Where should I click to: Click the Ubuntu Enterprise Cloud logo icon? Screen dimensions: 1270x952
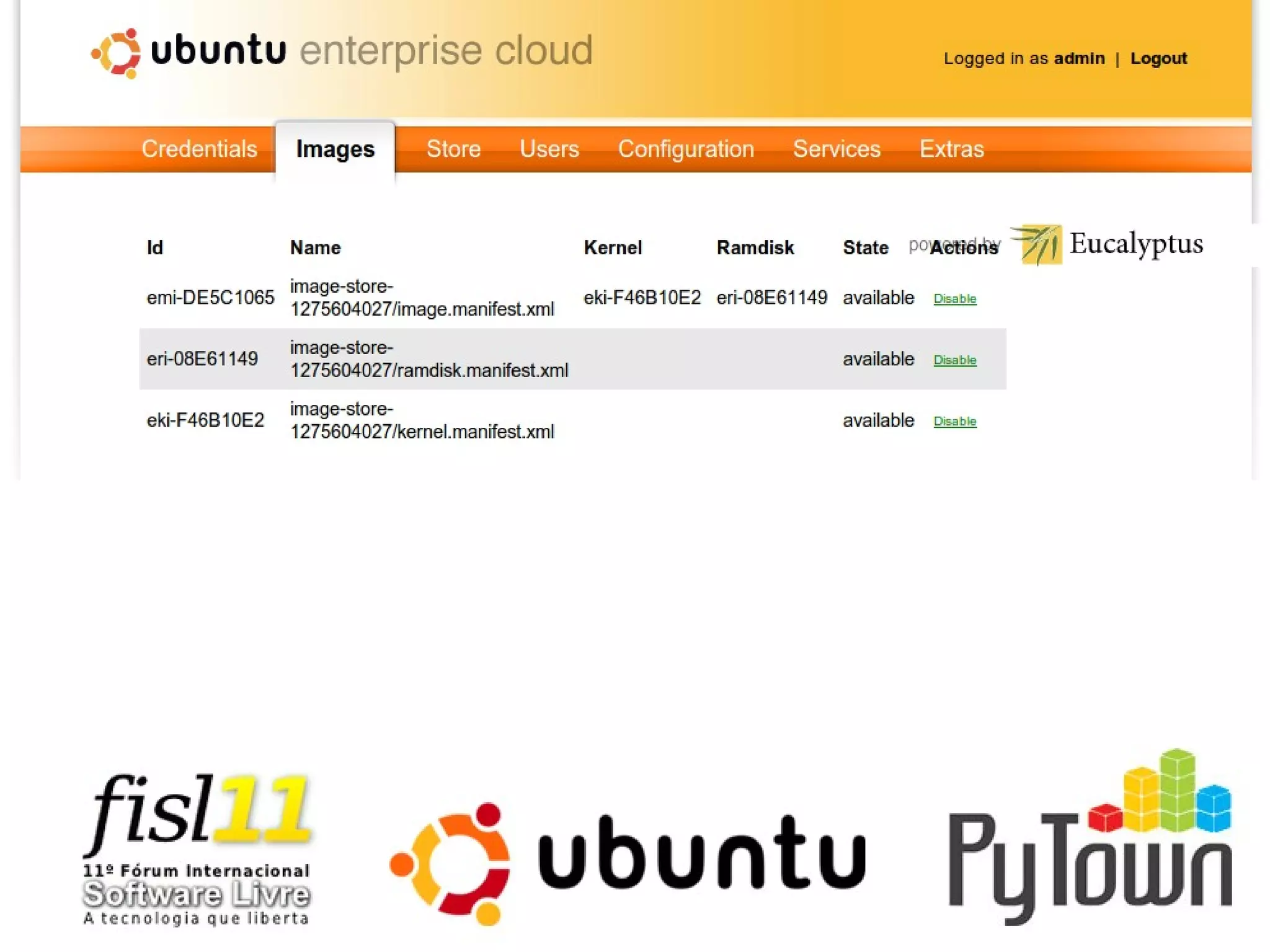(116, 53)
